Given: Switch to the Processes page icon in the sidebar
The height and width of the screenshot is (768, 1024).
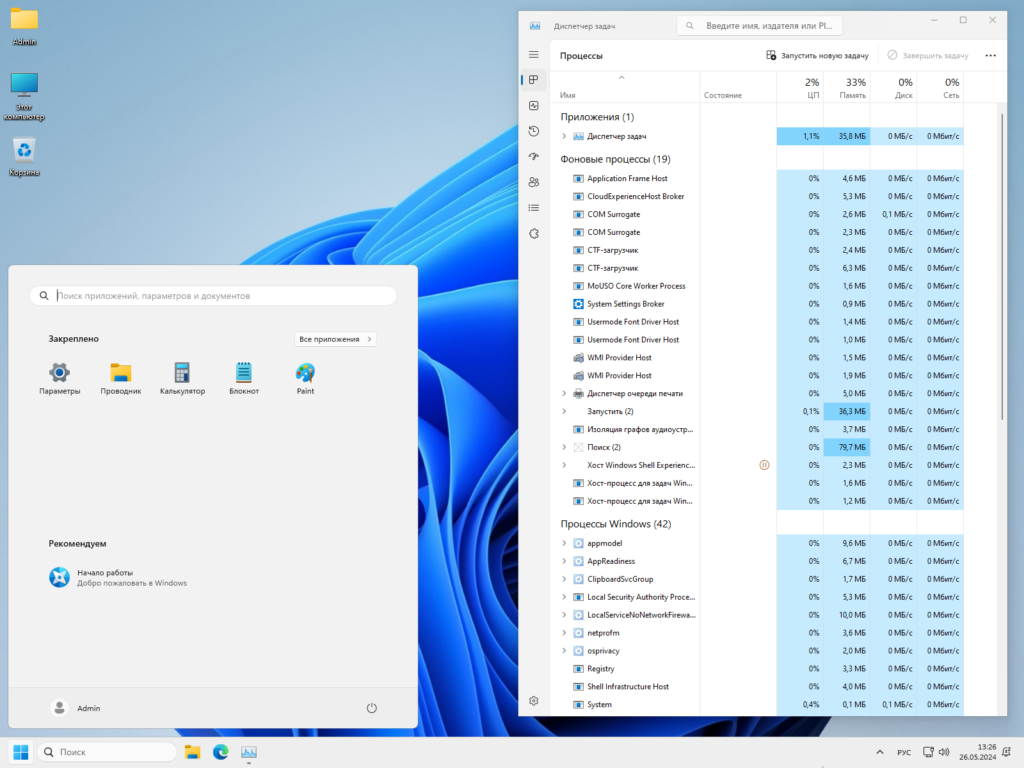Looking at the screenshot, I should pyautogui.click(x=534, y=80).
